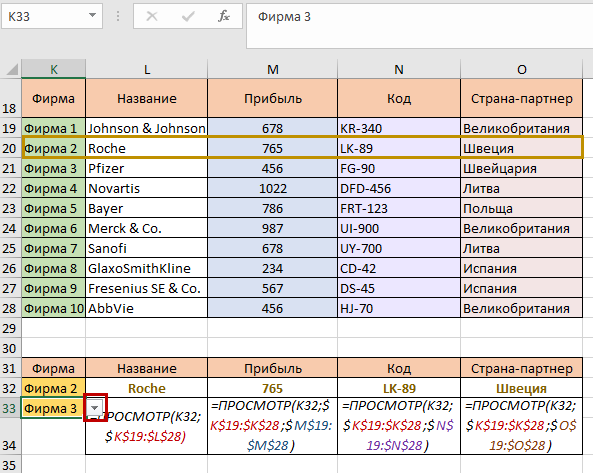Image resolution: width=593 pixels, height=473 pixels.
Task: Click the Польща cell
Action: [522, 208]
